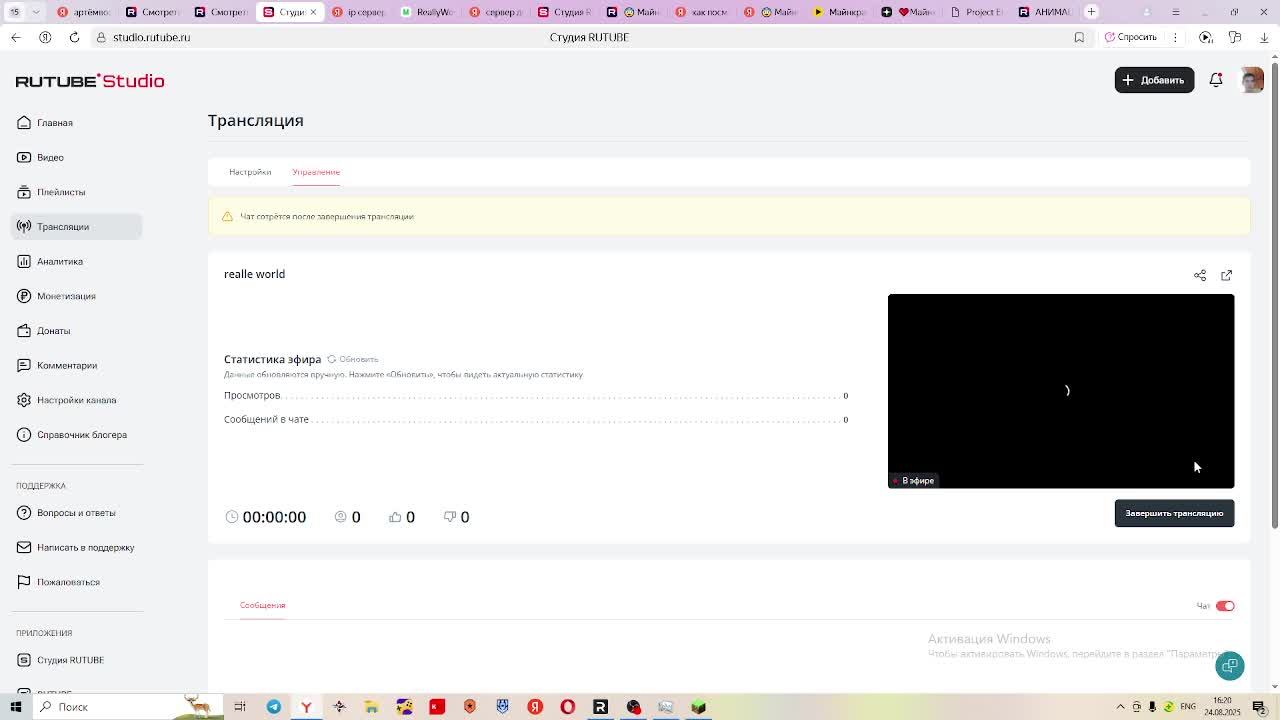Open a new browser tab with plus
The width and height of the screenshot is (1280, 720).
[x=1092, y=12]
